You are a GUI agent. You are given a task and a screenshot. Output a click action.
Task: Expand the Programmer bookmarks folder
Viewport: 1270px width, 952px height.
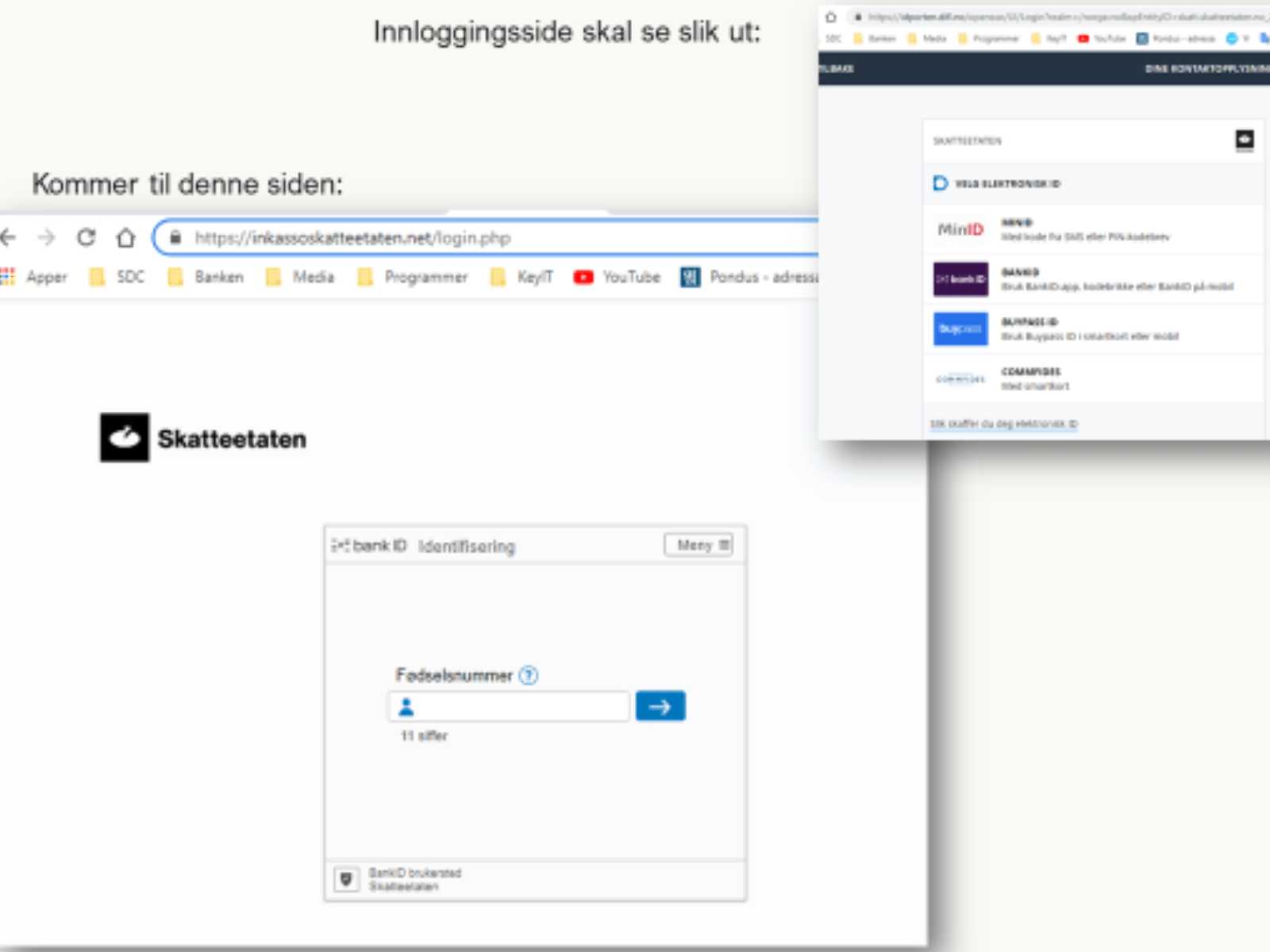[425, 277]
